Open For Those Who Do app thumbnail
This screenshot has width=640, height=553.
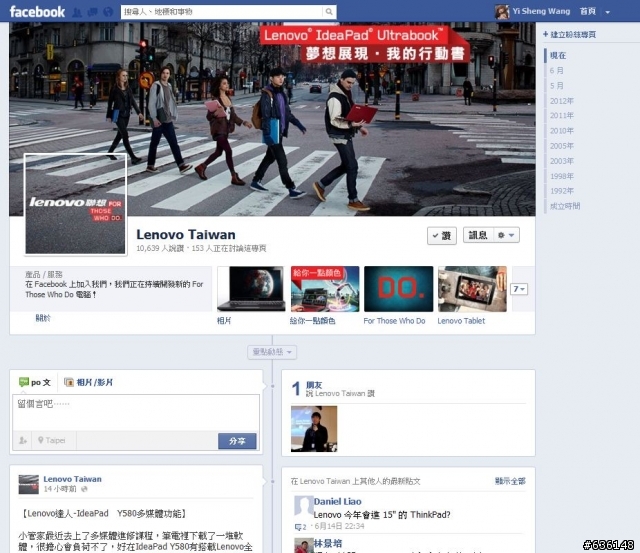click(398, 289)
